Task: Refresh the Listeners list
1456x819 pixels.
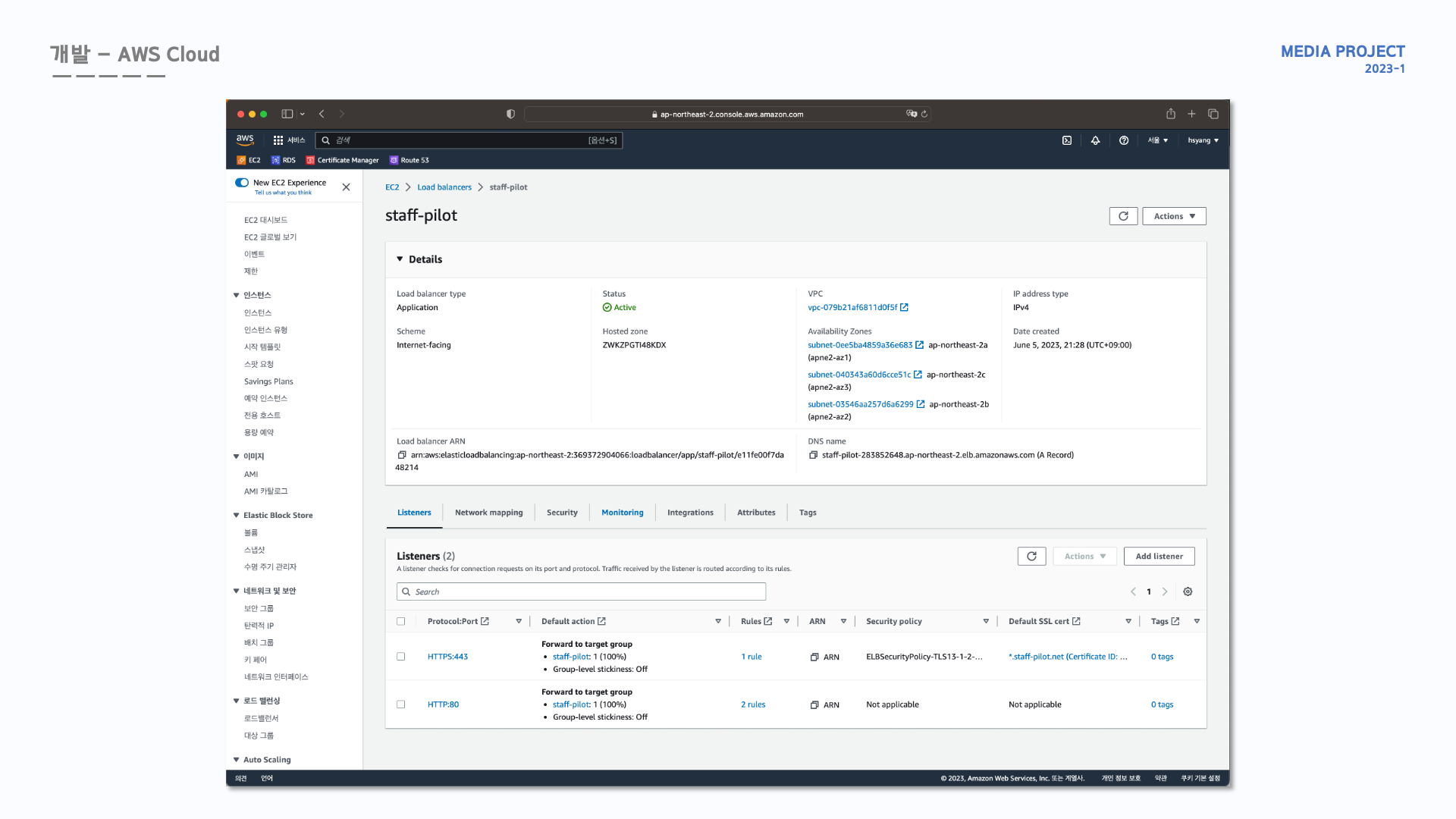Action: click(x=1031, y=556)
